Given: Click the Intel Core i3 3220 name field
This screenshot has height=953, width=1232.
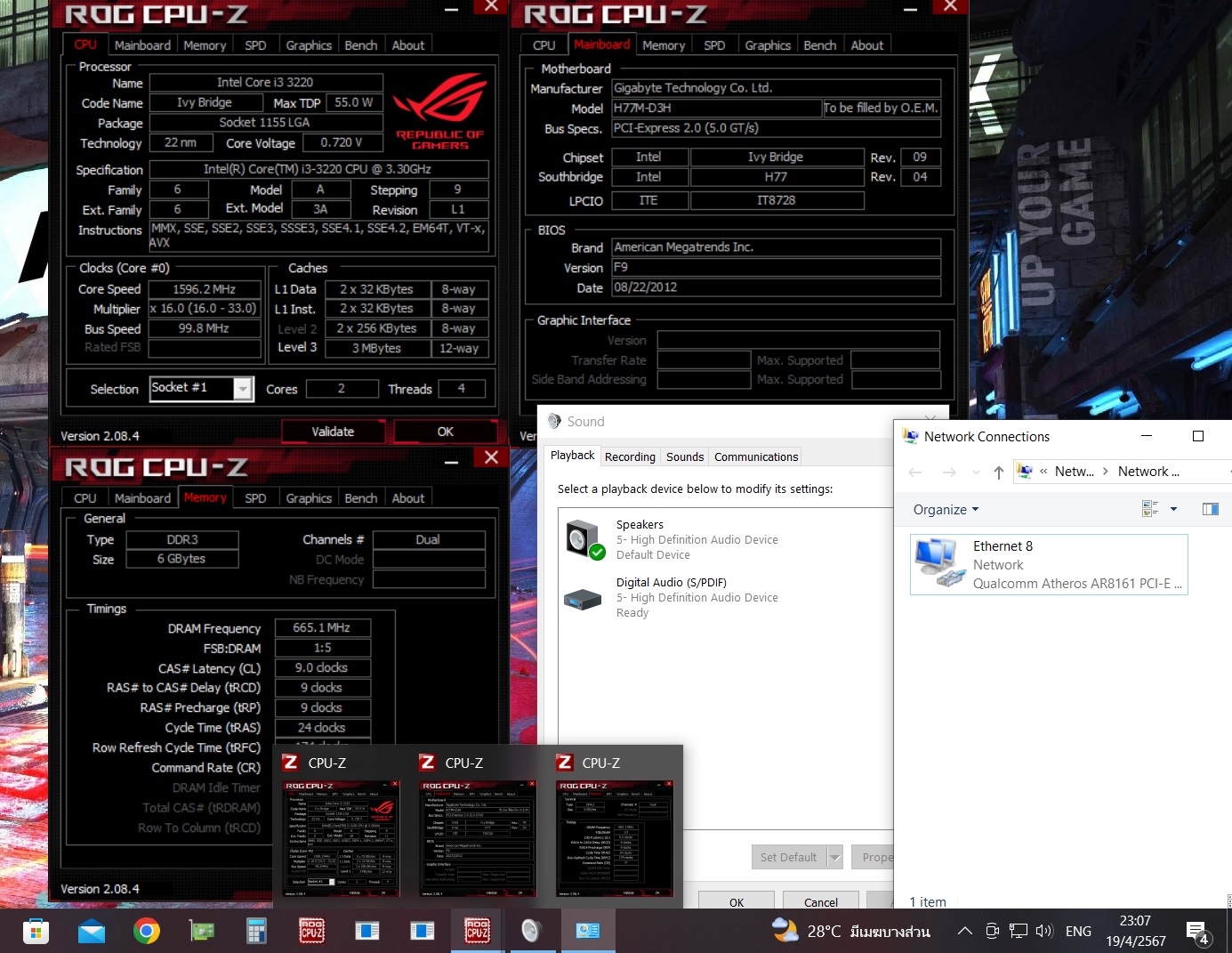Looking at the screenshot, I should pyautogui.click(x=266, y=82).
